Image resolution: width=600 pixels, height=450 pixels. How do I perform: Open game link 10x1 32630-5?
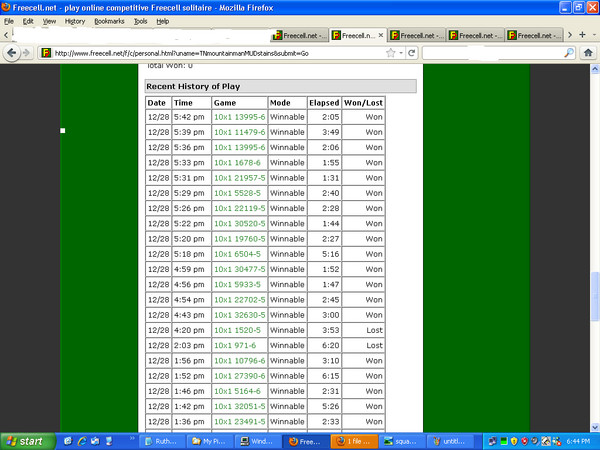(x=239, y=315)
